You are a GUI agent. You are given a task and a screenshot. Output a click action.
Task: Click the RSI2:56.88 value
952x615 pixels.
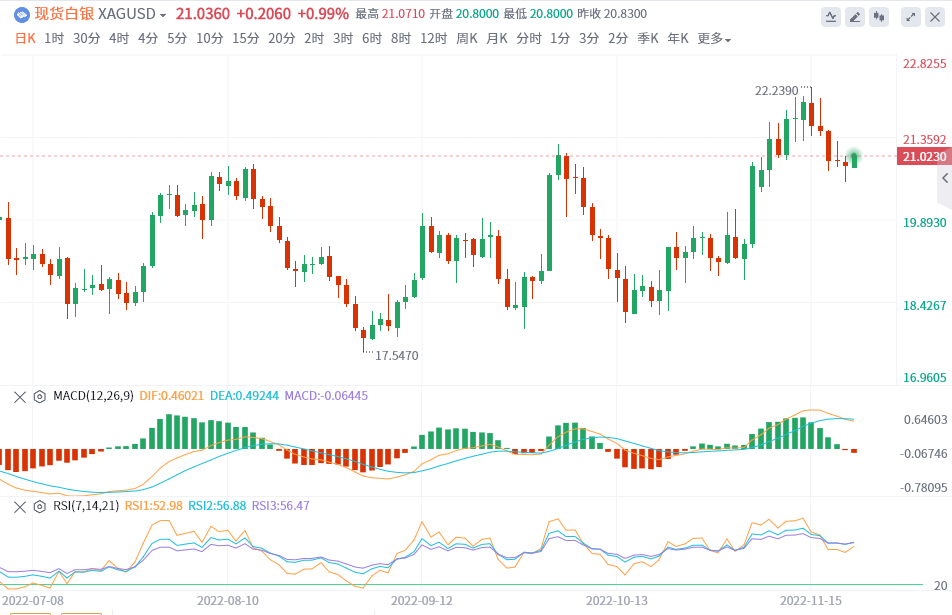[x=217, y=506]
